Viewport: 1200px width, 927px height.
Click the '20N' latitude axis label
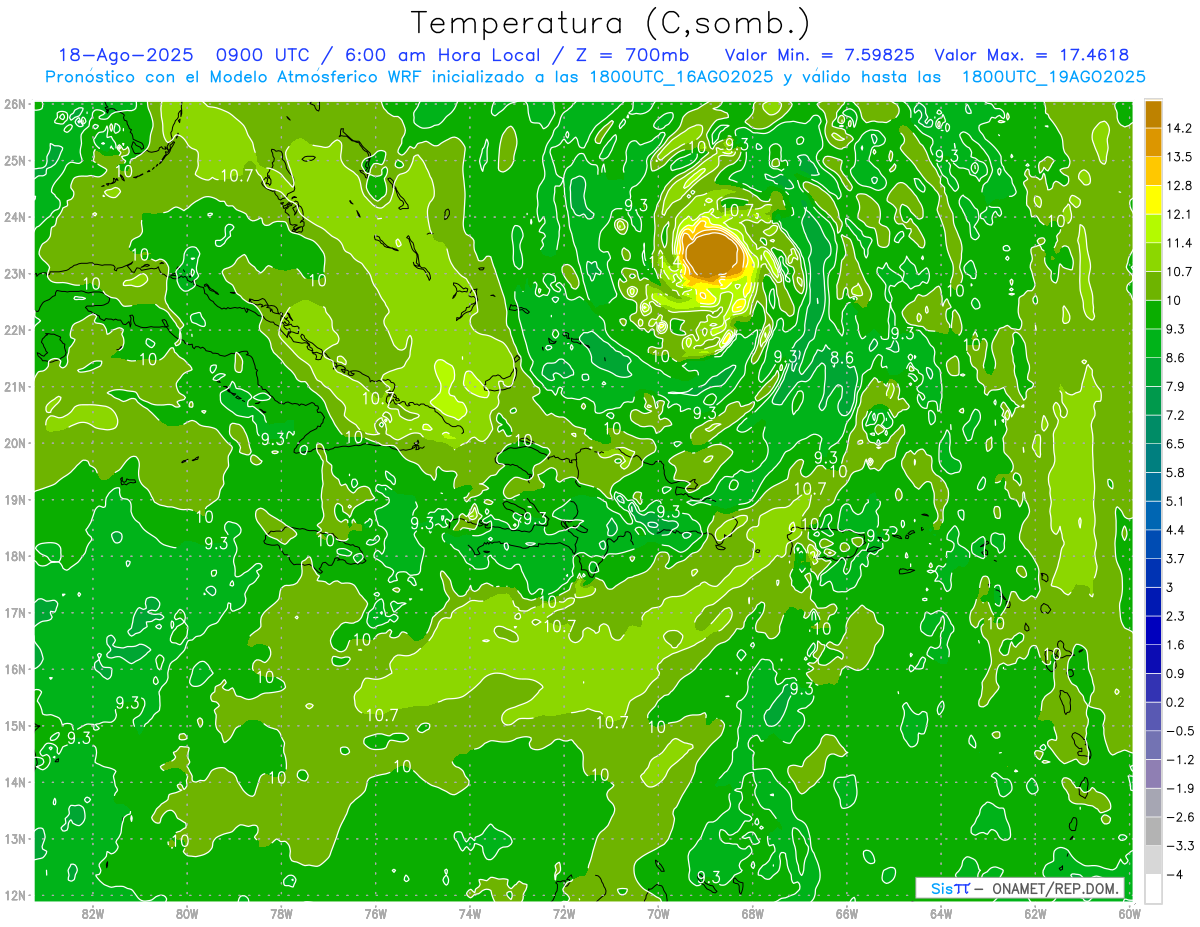[x=14, y=443]
